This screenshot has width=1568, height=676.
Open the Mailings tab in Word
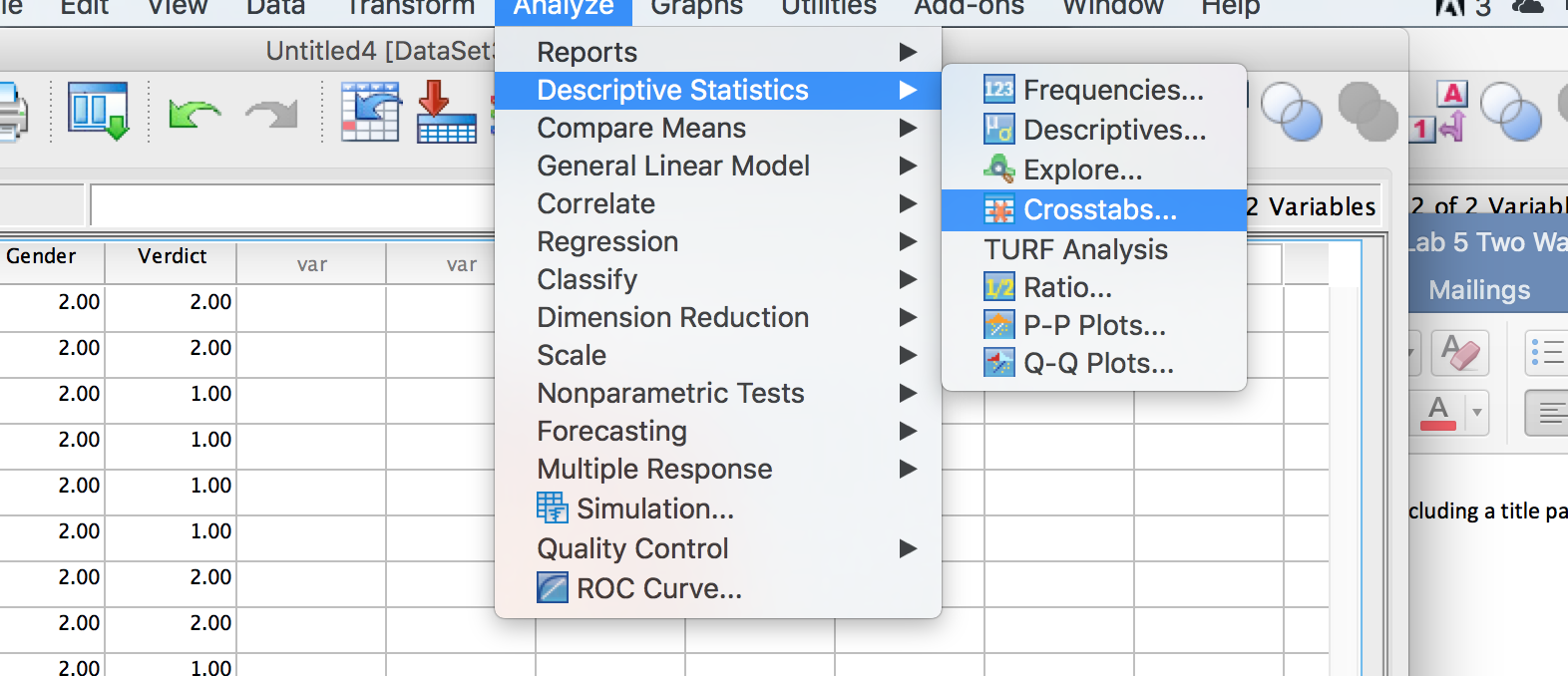pyautogui.click(x=1479, y=290)
